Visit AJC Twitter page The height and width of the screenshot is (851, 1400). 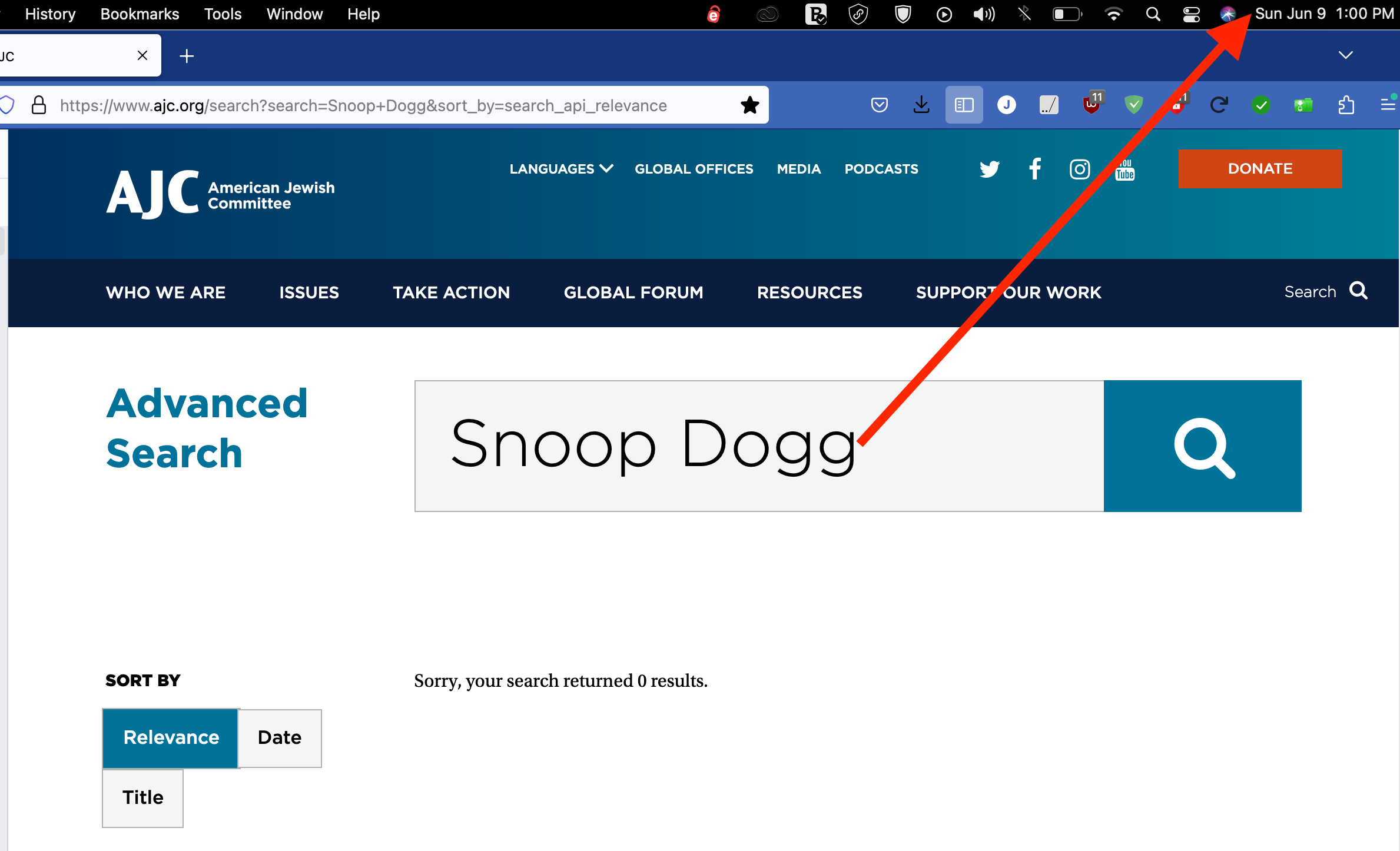coord(989,169)
